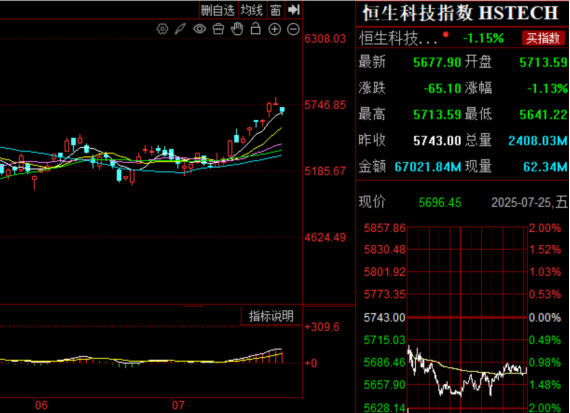Click the 窗 window button
Screen dimensions: 570x413
pos(275,10)
